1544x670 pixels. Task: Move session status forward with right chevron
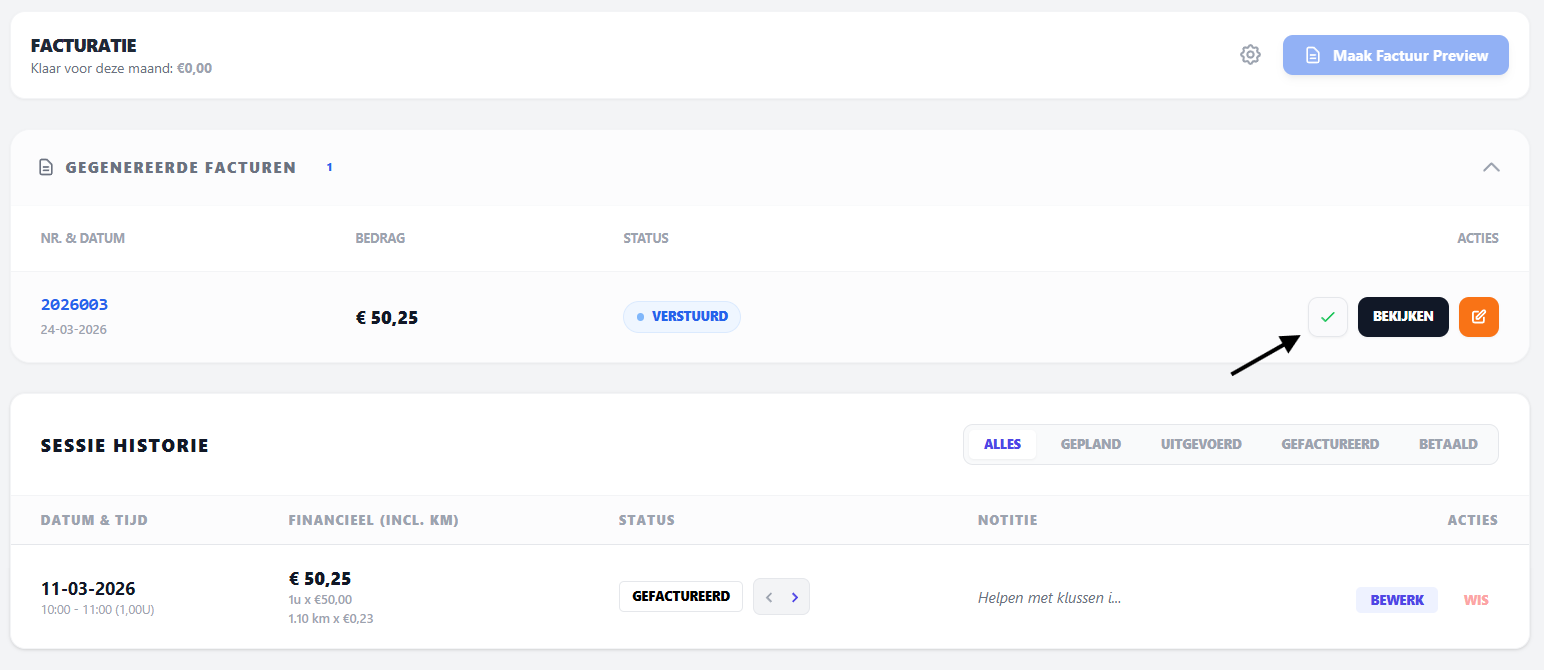click(795, 597)
